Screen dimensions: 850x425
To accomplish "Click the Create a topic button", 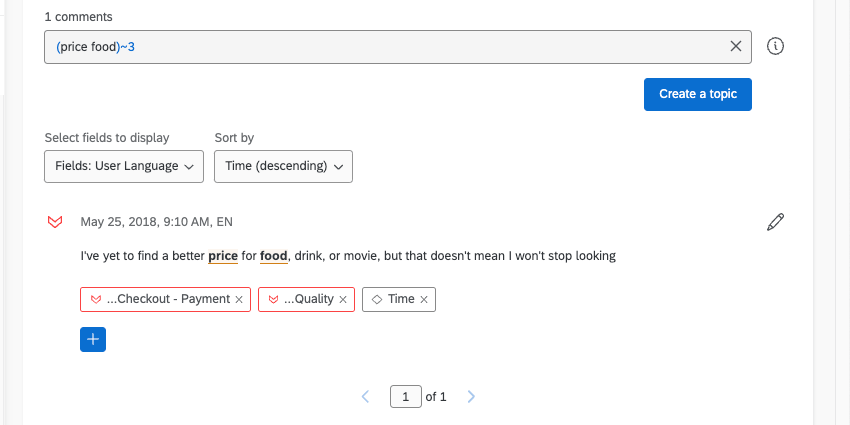I will (x=697, y=94).
